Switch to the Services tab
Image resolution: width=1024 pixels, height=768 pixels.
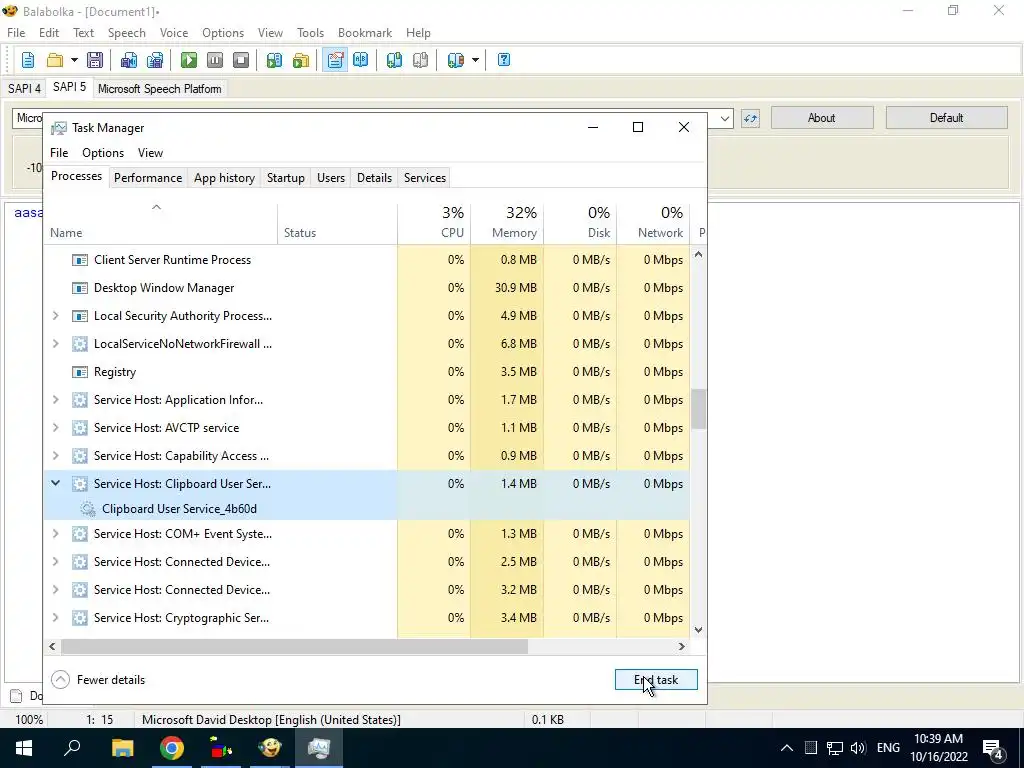(424, 178)
